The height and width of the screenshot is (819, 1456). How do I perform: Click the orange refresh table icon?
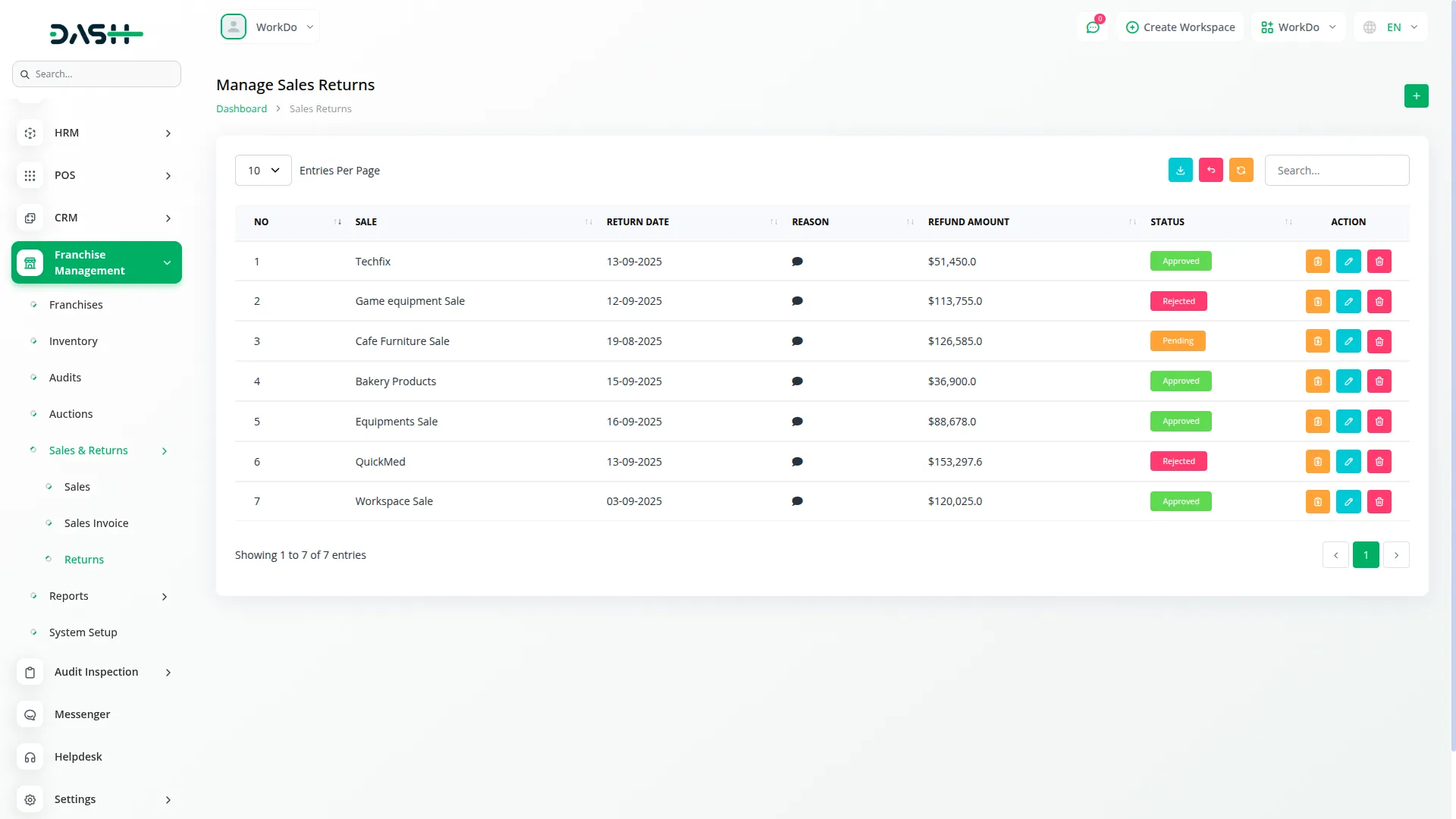pos(1241,171)
